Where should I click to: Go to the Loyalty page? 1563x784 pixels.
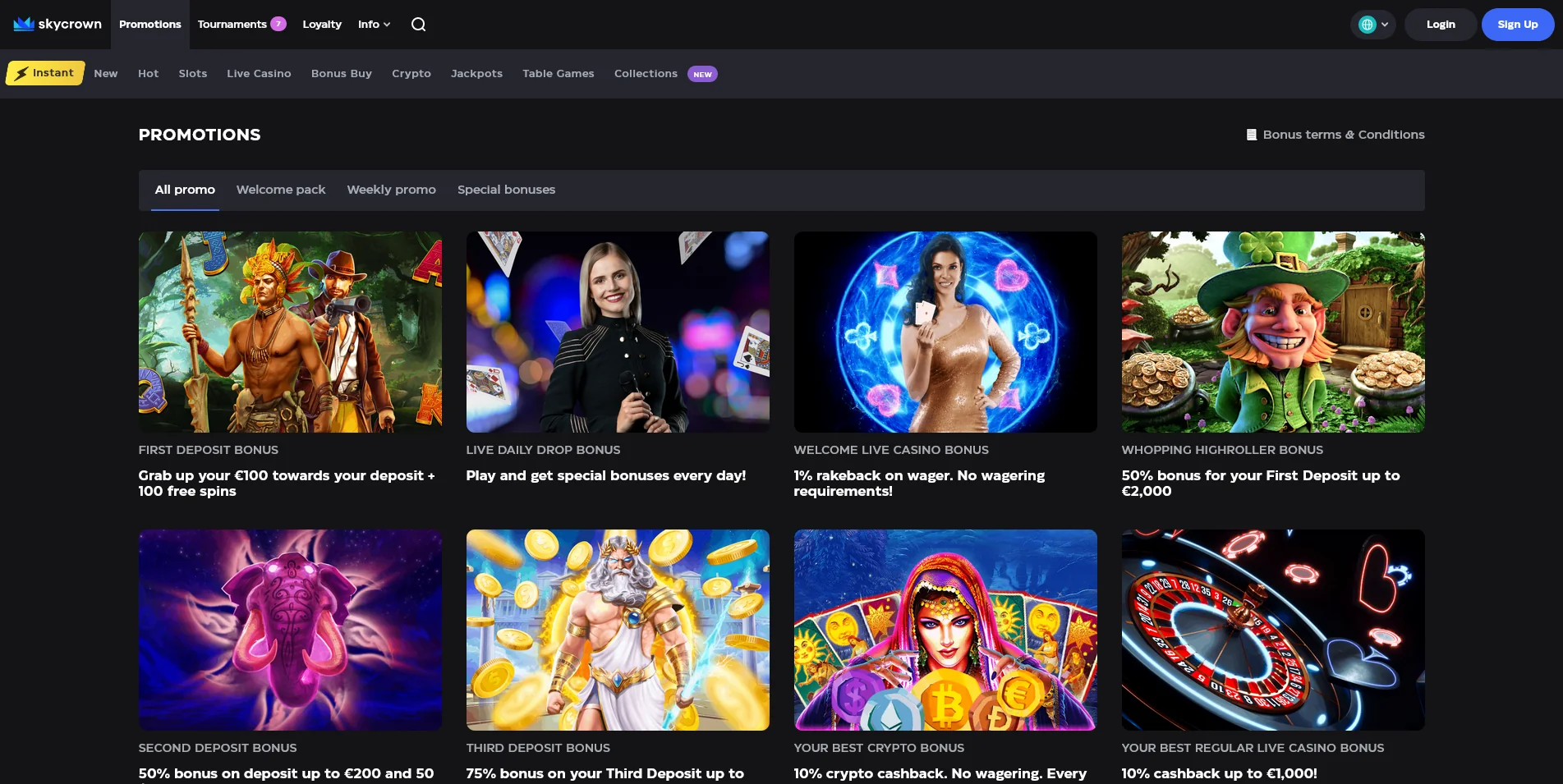(x=321, y=24)
